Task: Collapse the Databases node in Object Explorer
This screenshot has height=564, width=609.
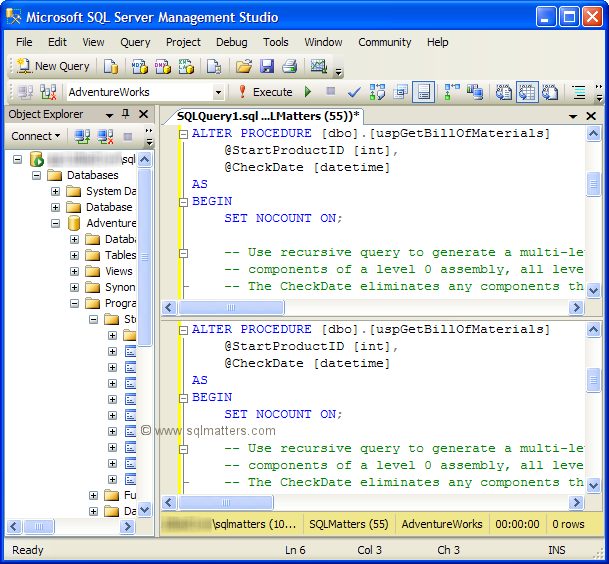Action: click(x=37, y=176)
